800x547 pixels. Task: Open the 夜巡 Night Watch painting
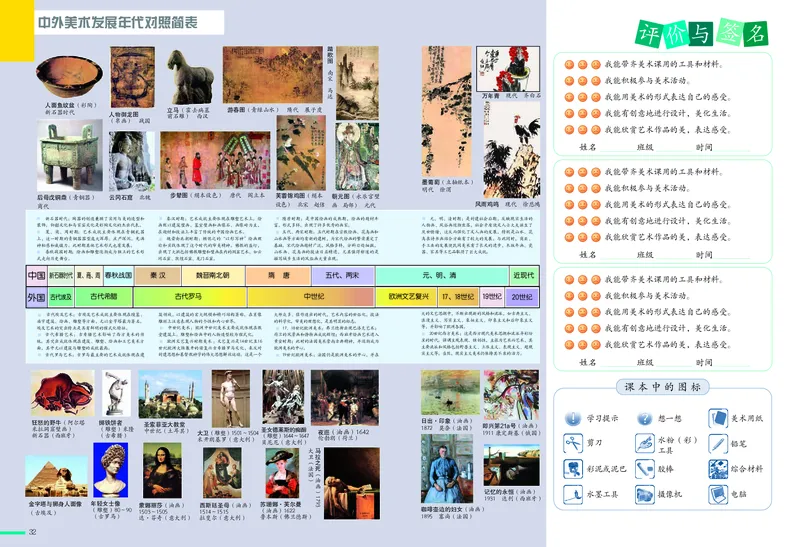(344, 398)
